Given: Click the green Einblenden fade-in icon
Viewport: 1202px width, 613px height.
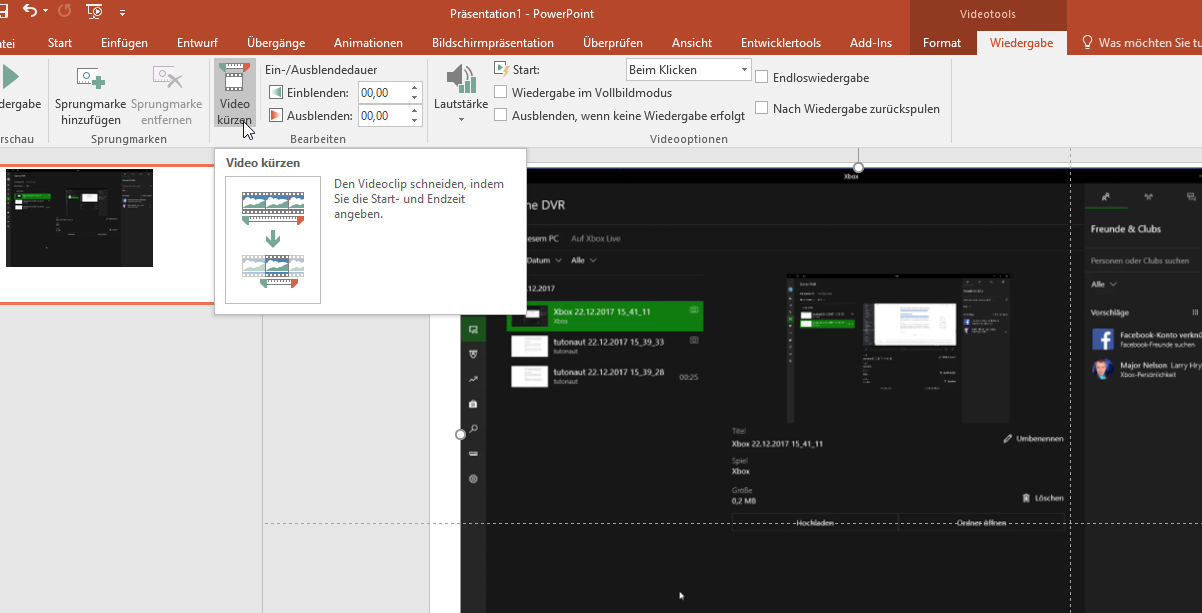Looking at the screenshot, I should coord(275,92).
